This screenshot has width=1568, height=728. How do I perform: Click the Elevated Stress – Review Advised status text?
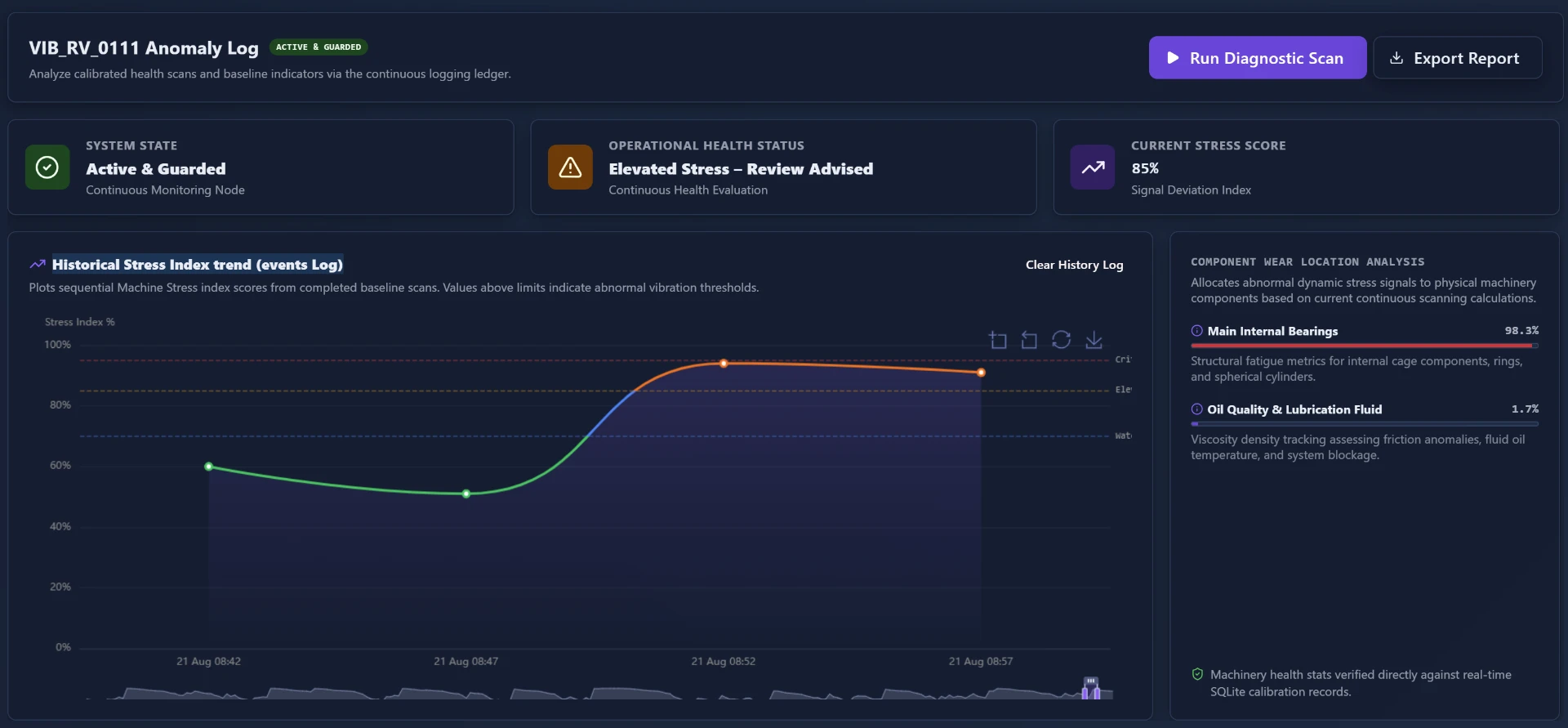coord(741,169)
